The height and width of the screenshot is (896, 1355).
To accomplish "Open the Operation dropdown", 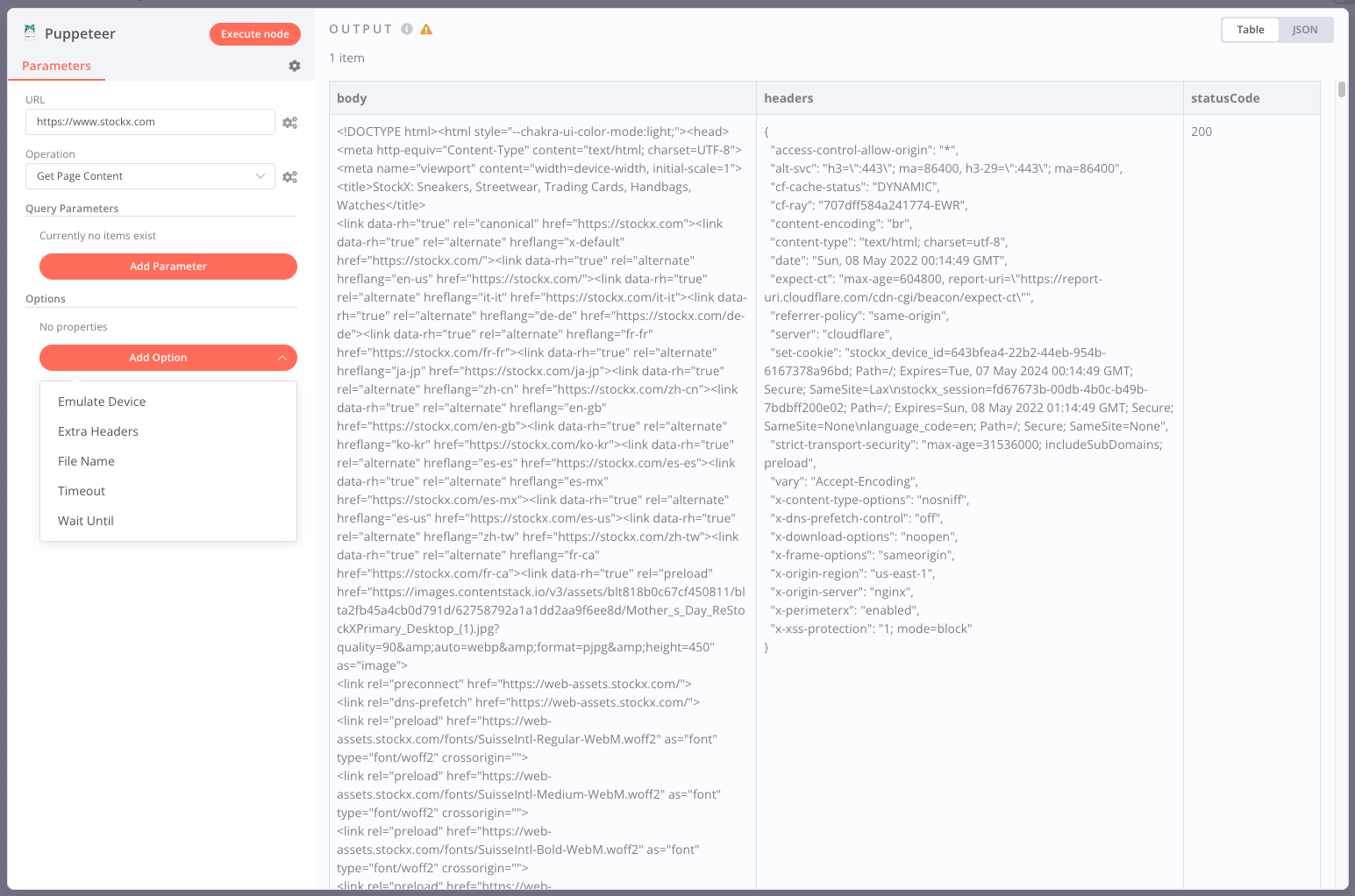I will click(150, 176).
